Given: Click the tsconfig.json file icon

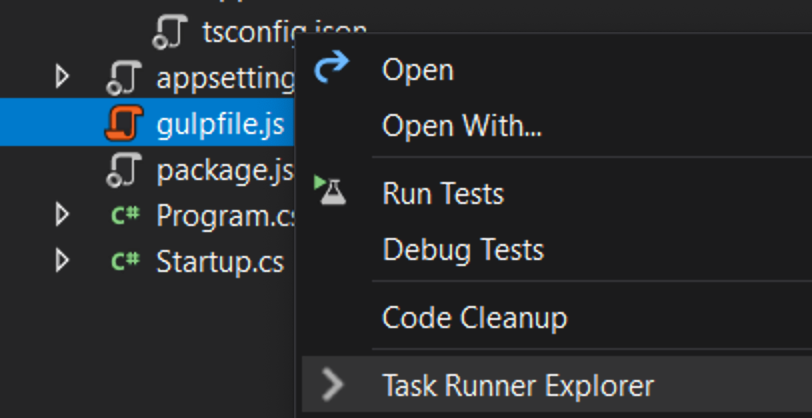Looking at the screenshot, I should point(171,32).
